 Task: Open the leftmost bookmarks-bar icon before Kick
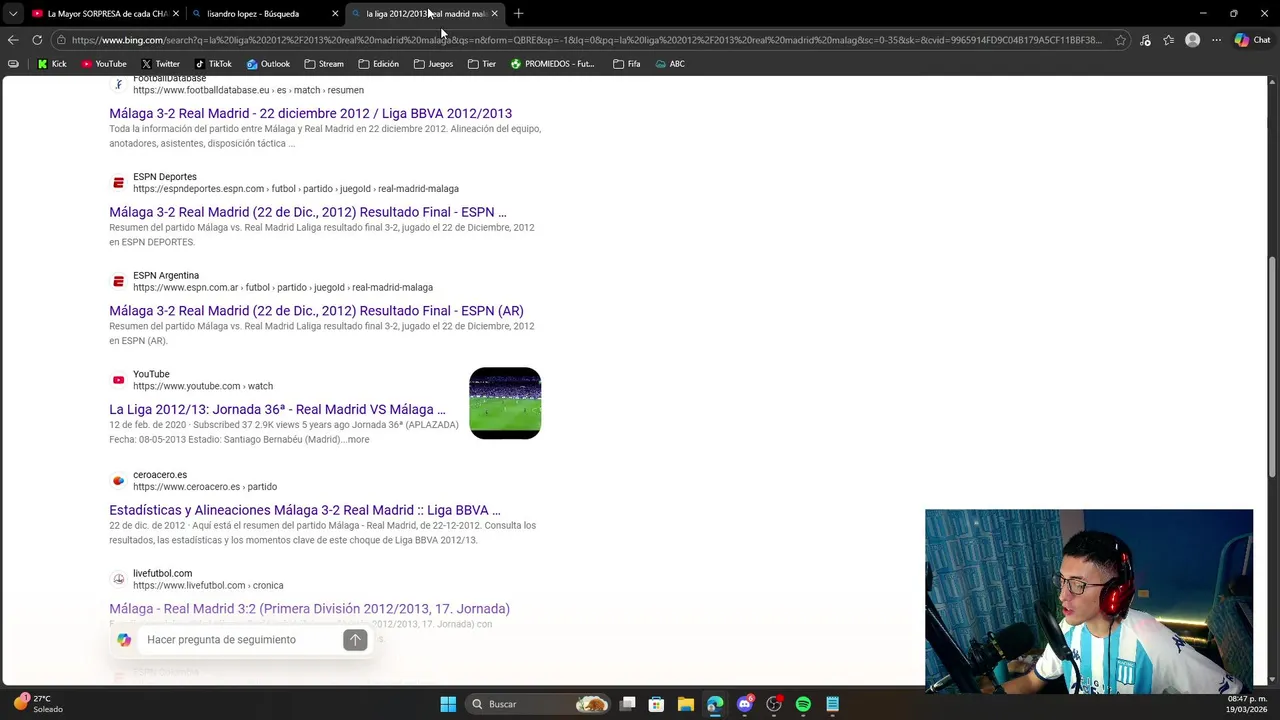click(x=13, y=64)
